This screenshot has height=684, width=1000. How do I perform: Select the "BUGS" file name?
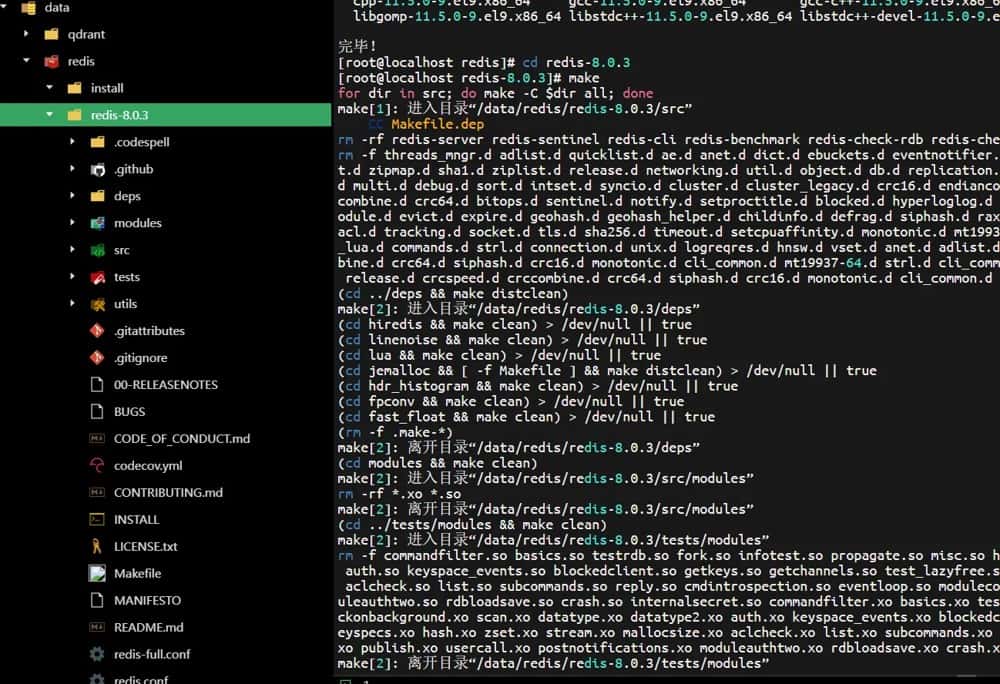[129, 412]
